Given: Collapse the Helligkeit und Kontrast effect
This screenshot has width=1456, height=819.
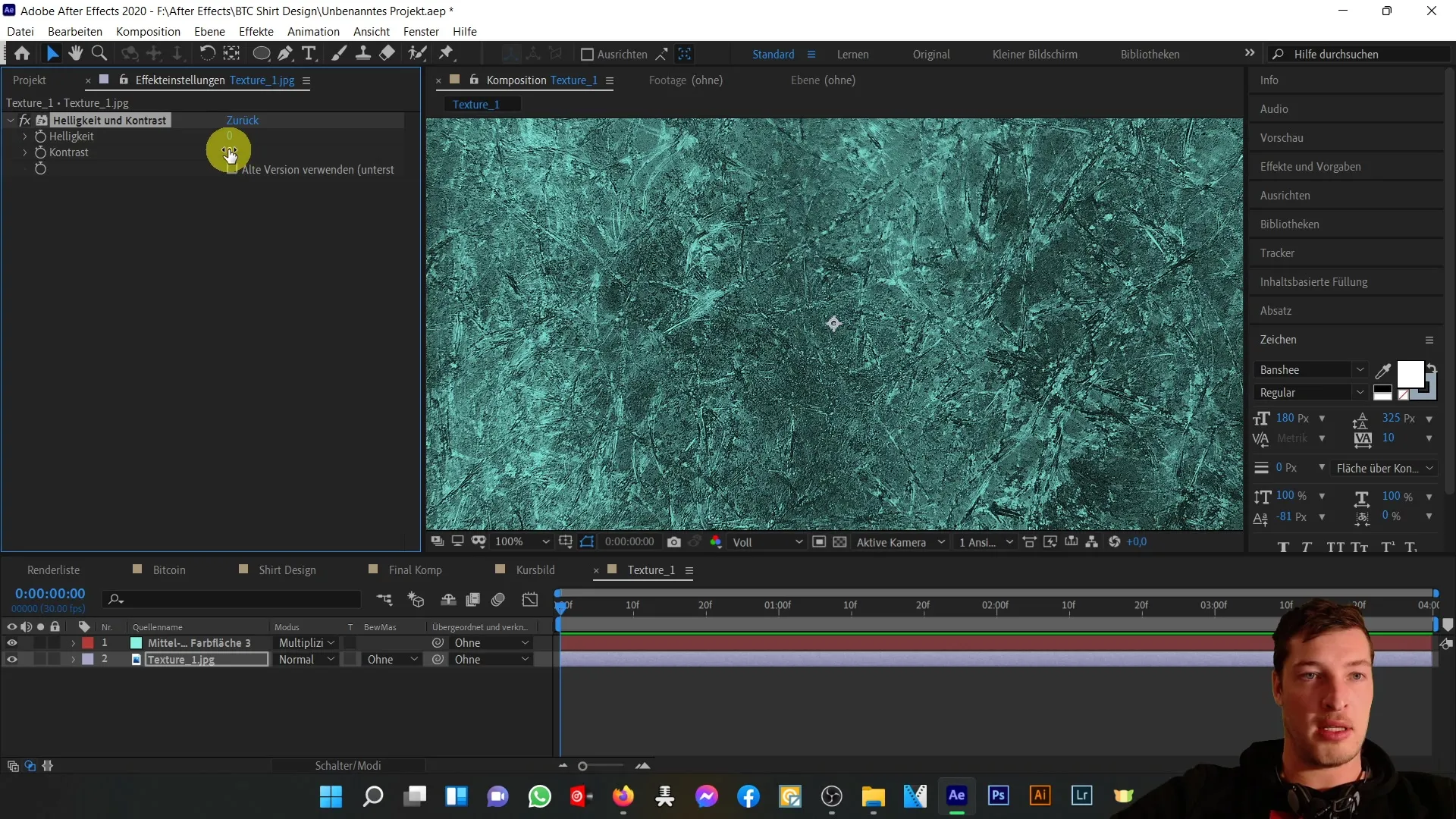Looking at the screenshot, I should pos(11,121).
